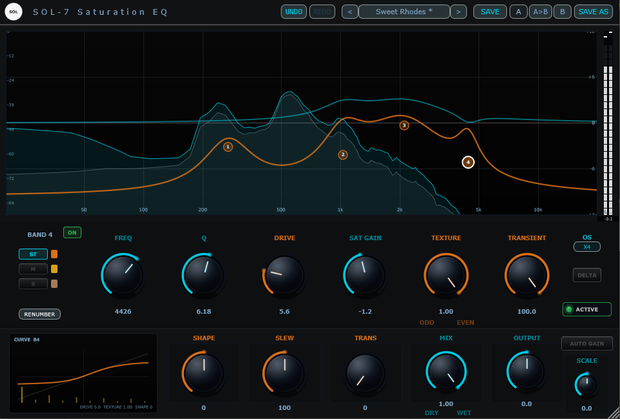This screenshot has height=419, width=620.
Task: Click the SHAPE knob
Action: coord(204,373)
